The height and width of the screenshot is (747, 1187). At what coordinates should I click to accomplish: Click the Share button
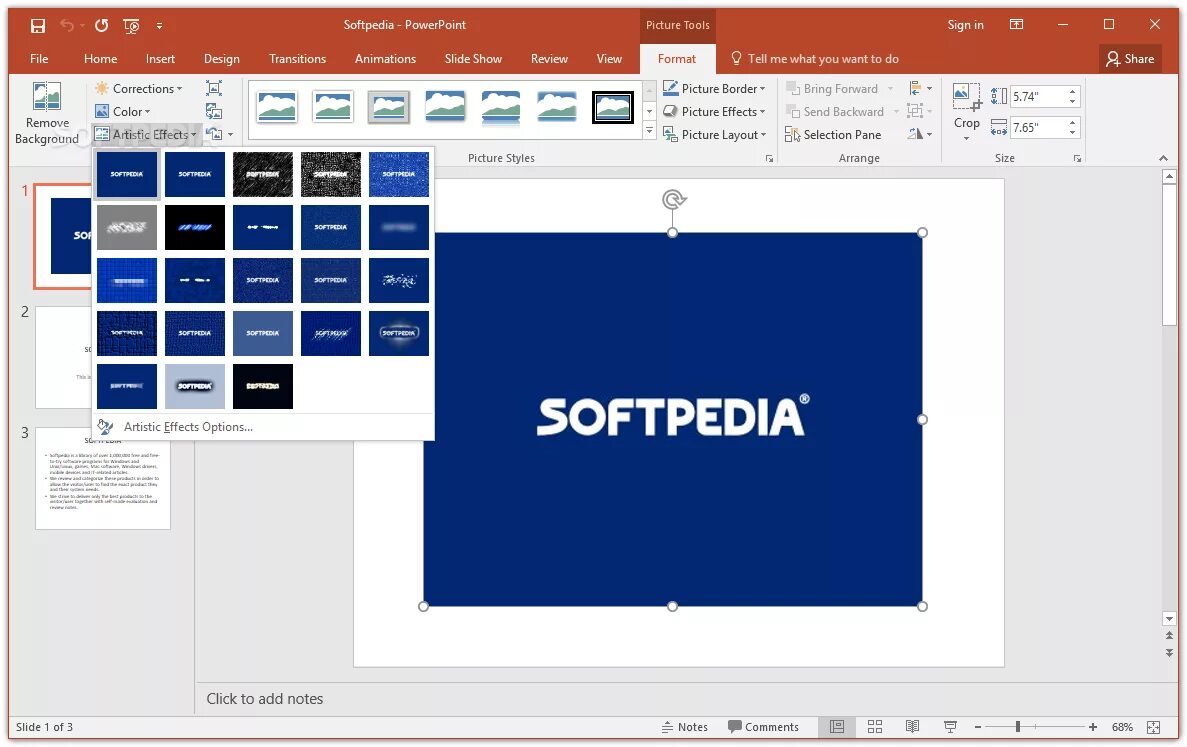click(1129, 58)
